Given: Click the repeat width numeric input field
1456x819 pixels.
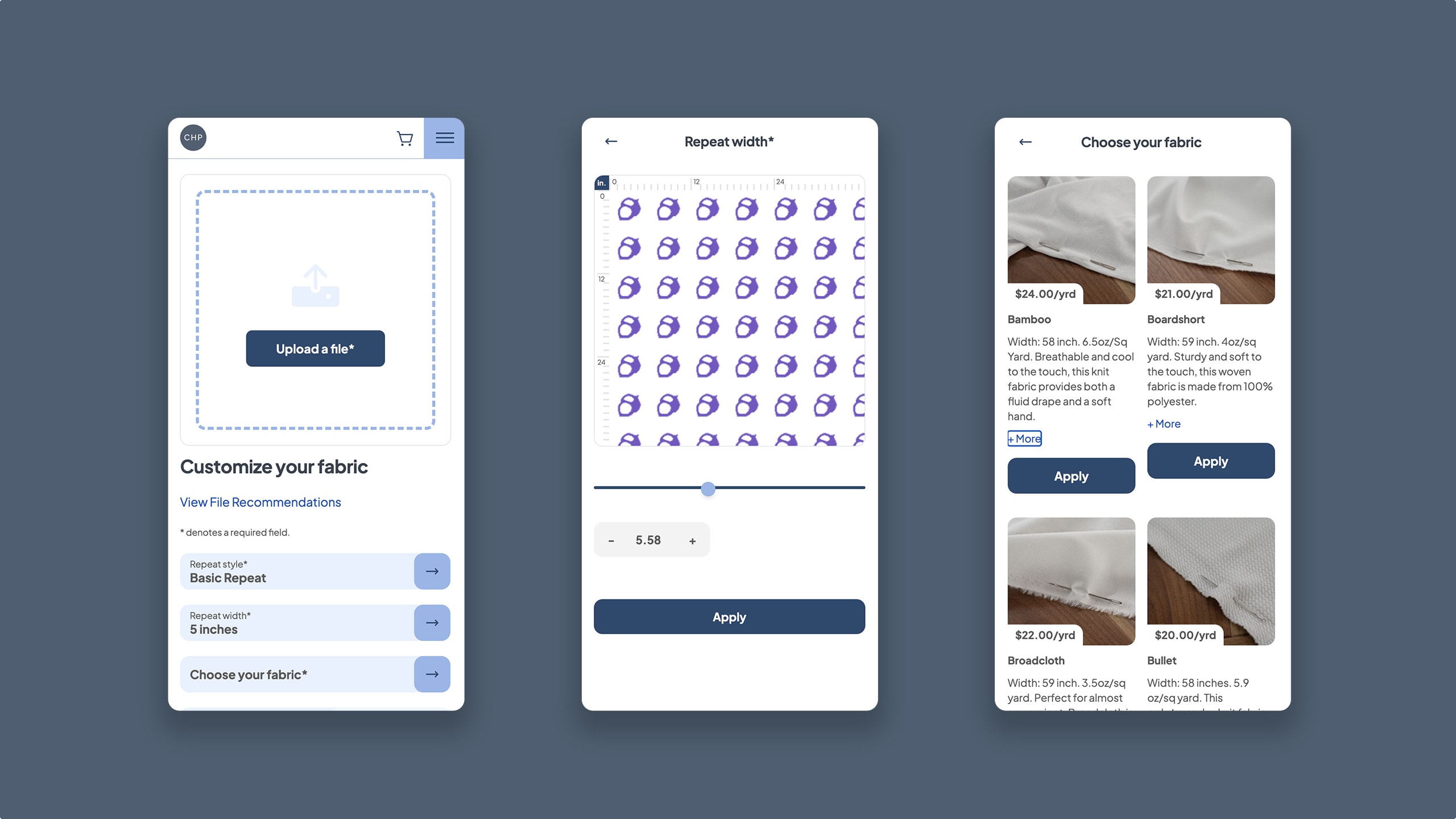Looking at the screenshot, I should [649, 540].
